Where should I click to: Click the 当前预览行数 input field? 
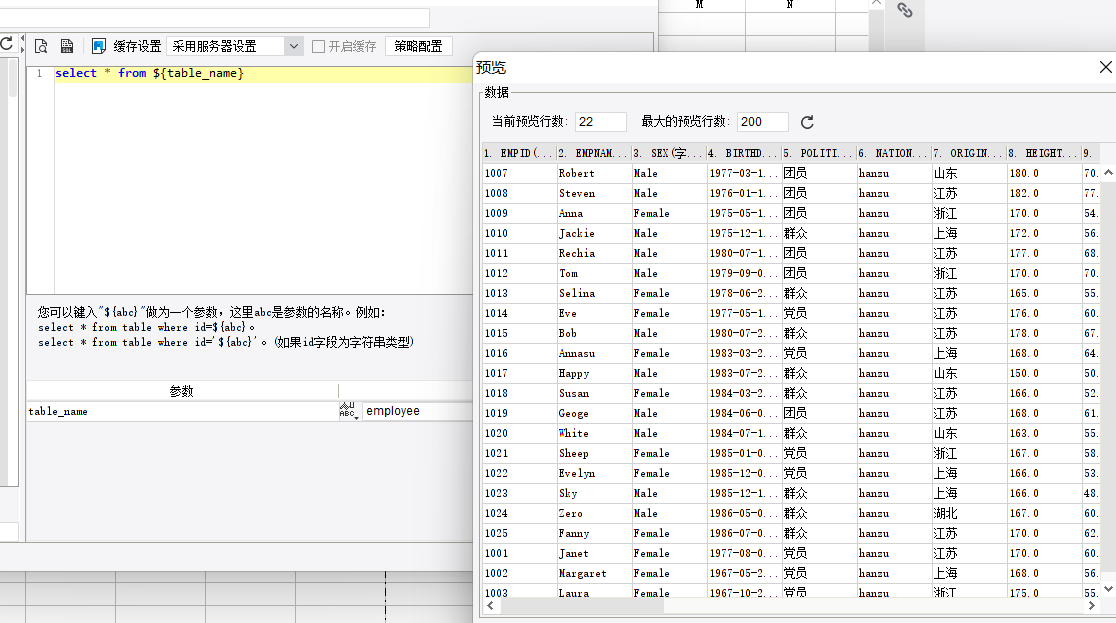click(x=601, y=122)
